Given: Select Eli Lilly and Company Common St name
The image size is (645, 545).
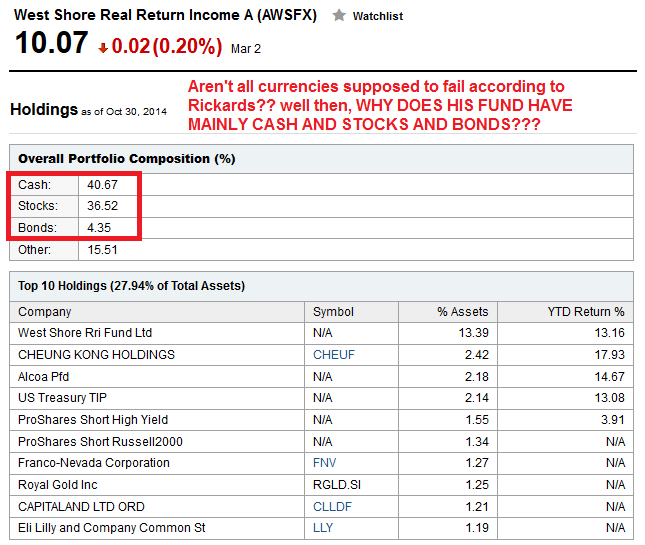Looking at the screenshot, I should pos(111,528).
